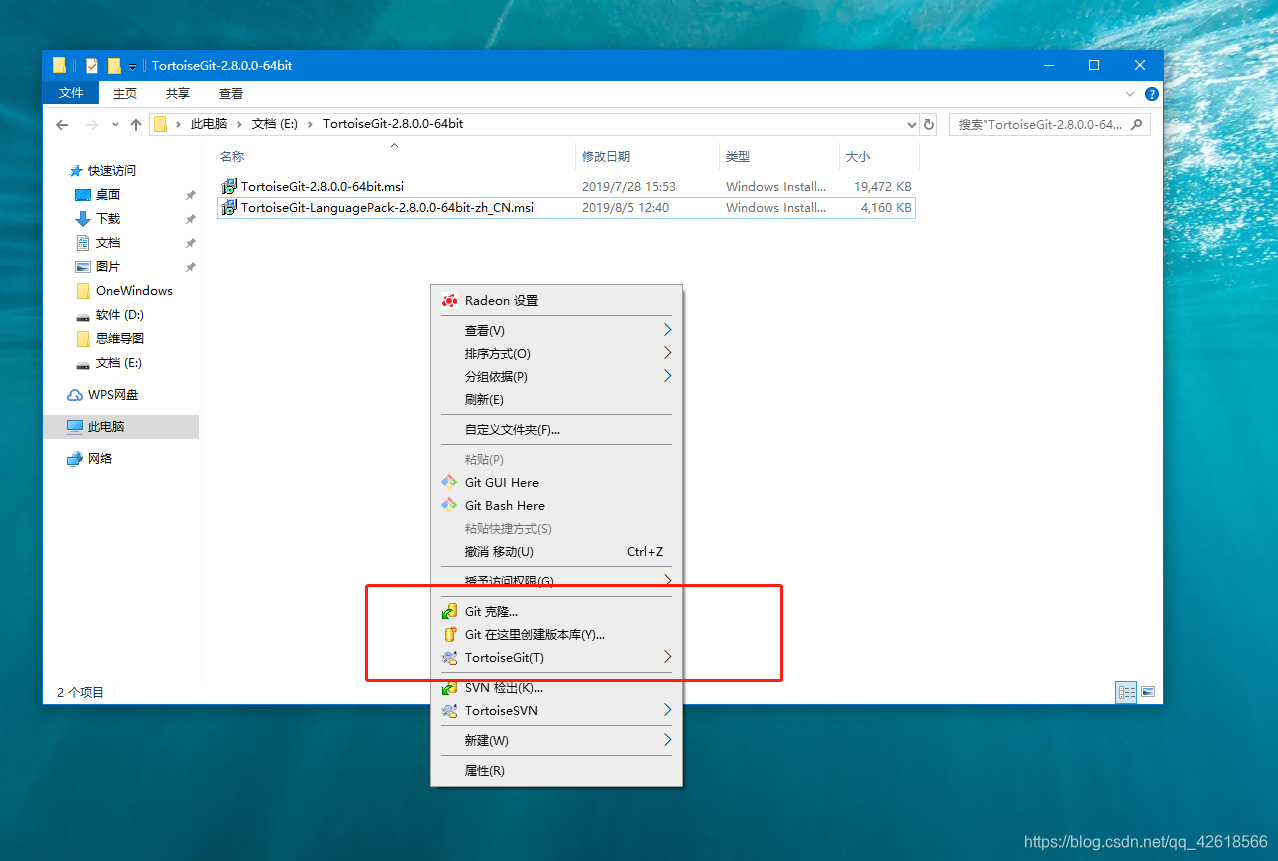Image resolution: width=1278 pixels, height=861 pixels.
Task: Open the 主页 ribbon tab
Action: pyautogui.click(x=125, y=93)
